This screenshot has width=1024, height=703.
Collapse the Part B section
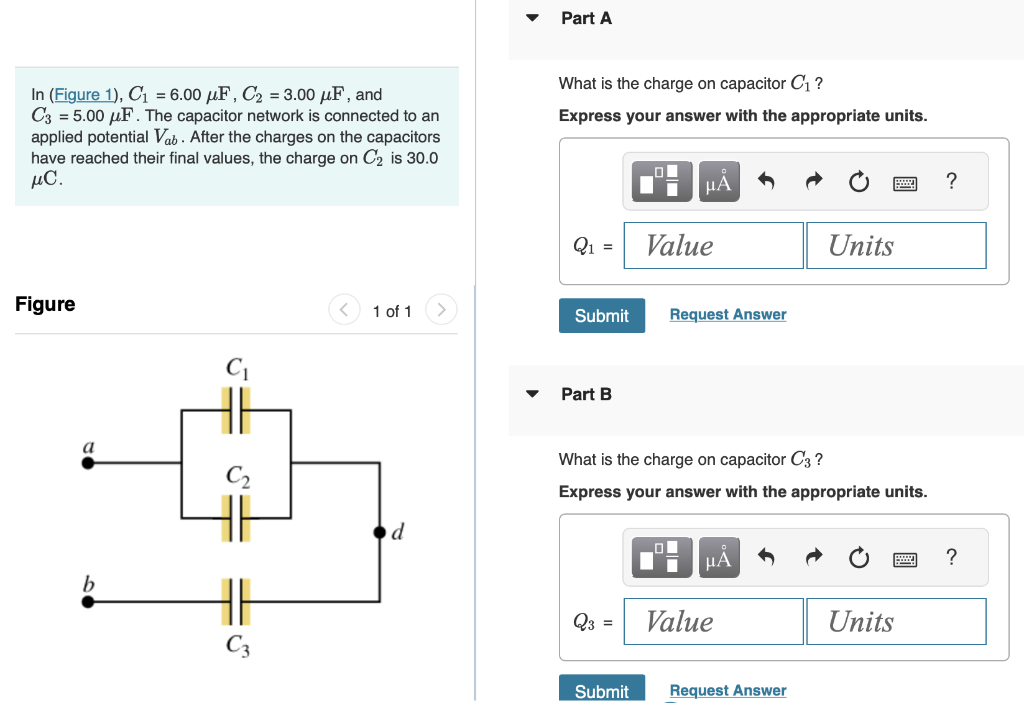click(531, 393)
